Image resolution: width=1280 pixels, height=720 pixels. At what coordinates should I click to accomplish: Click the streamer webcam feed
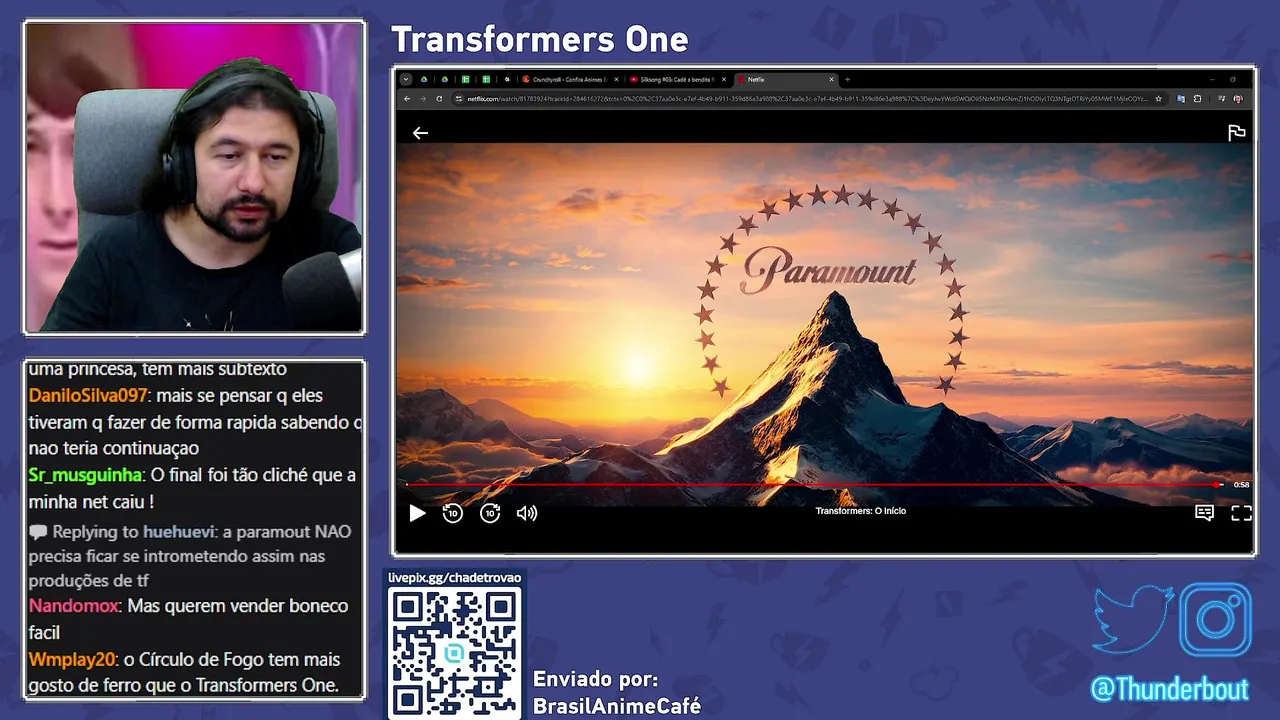click(194, 178)
